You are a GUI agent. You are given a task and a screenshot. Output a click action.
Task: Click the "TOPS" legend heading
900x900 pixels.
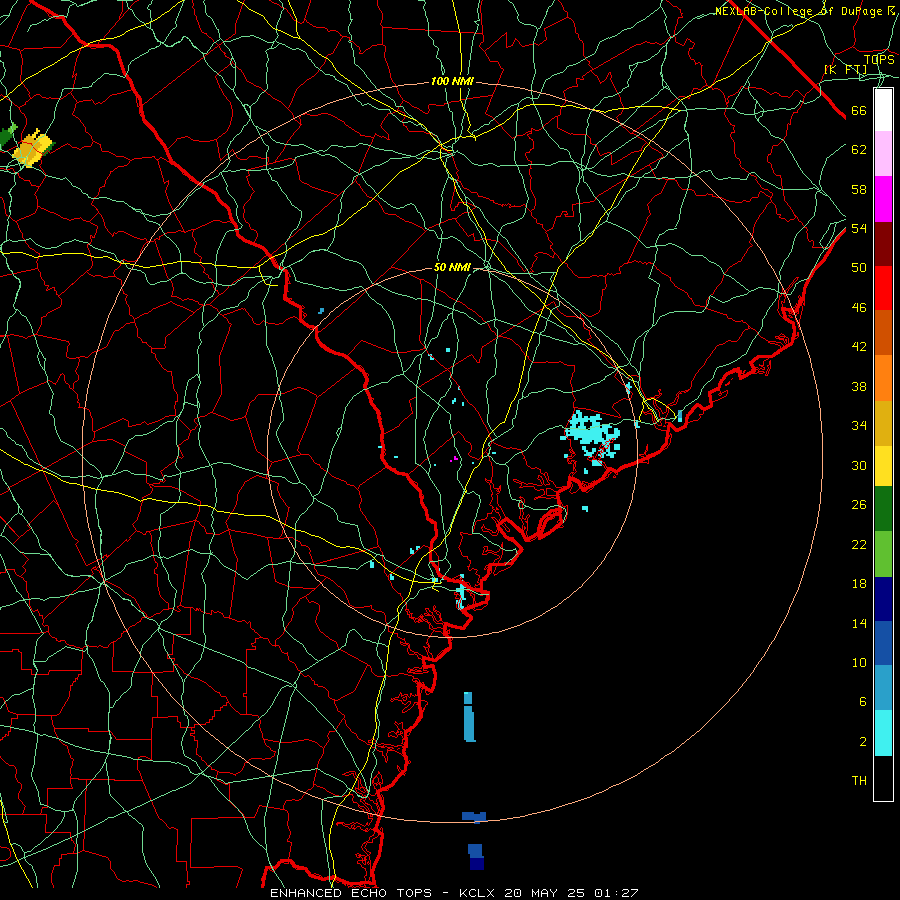(x=879, y=60)
